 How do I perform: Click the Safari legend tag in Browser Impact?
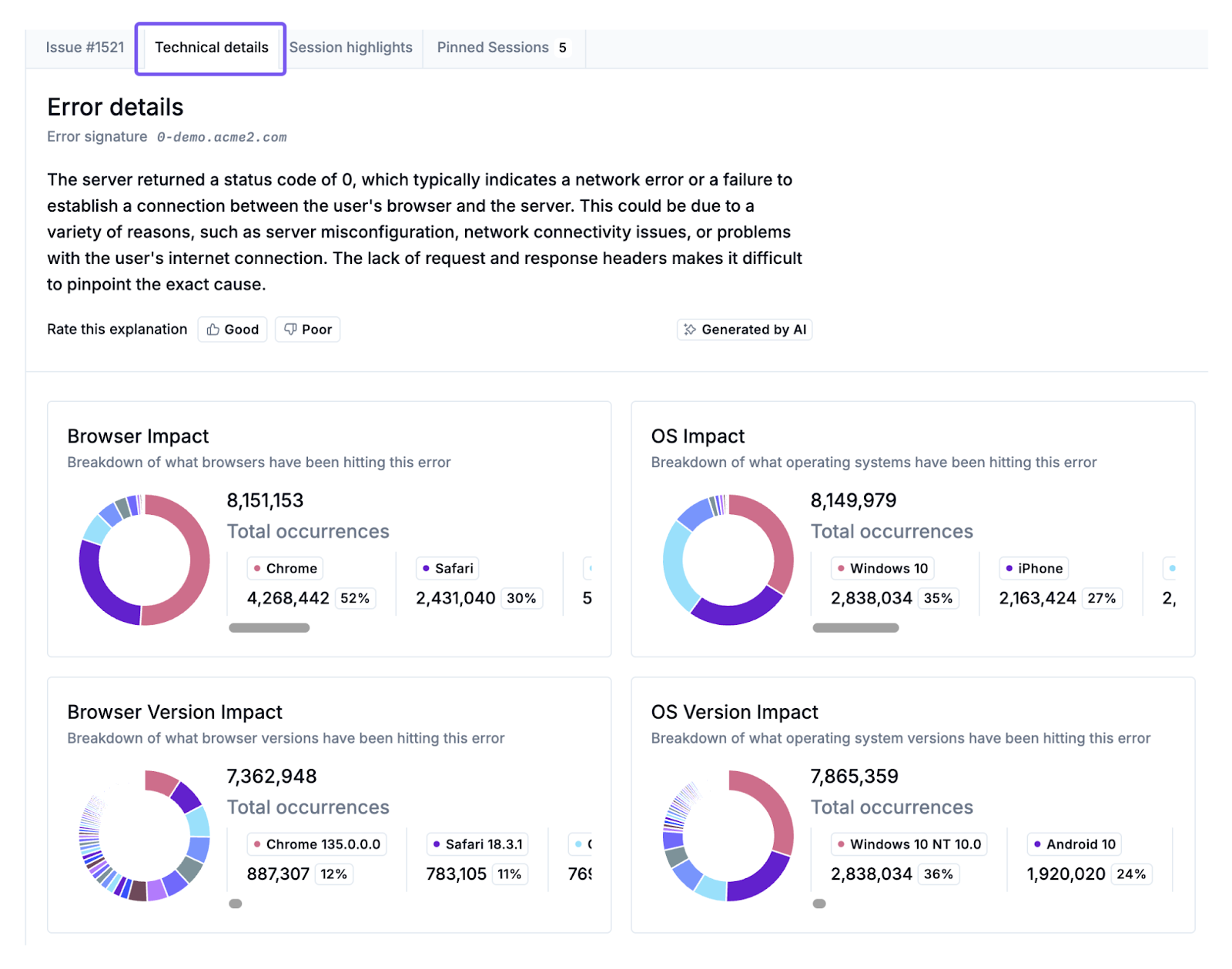click(x=447, y=569)
